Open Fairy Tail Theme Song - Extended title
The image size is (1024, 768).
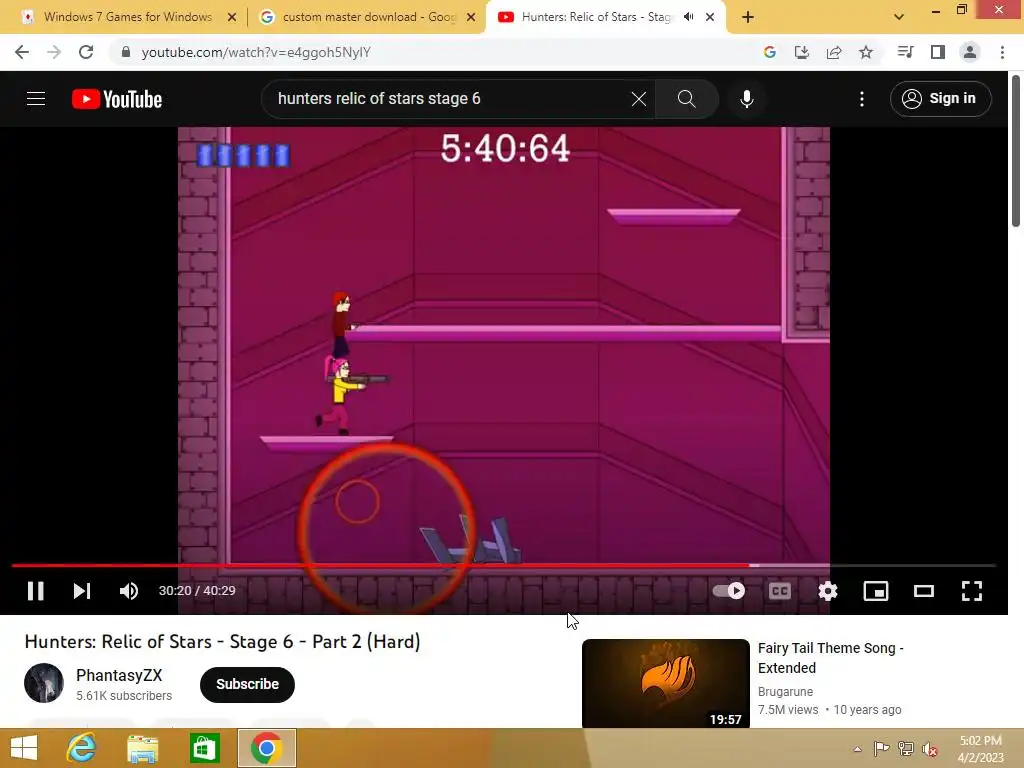click(830, 658)
